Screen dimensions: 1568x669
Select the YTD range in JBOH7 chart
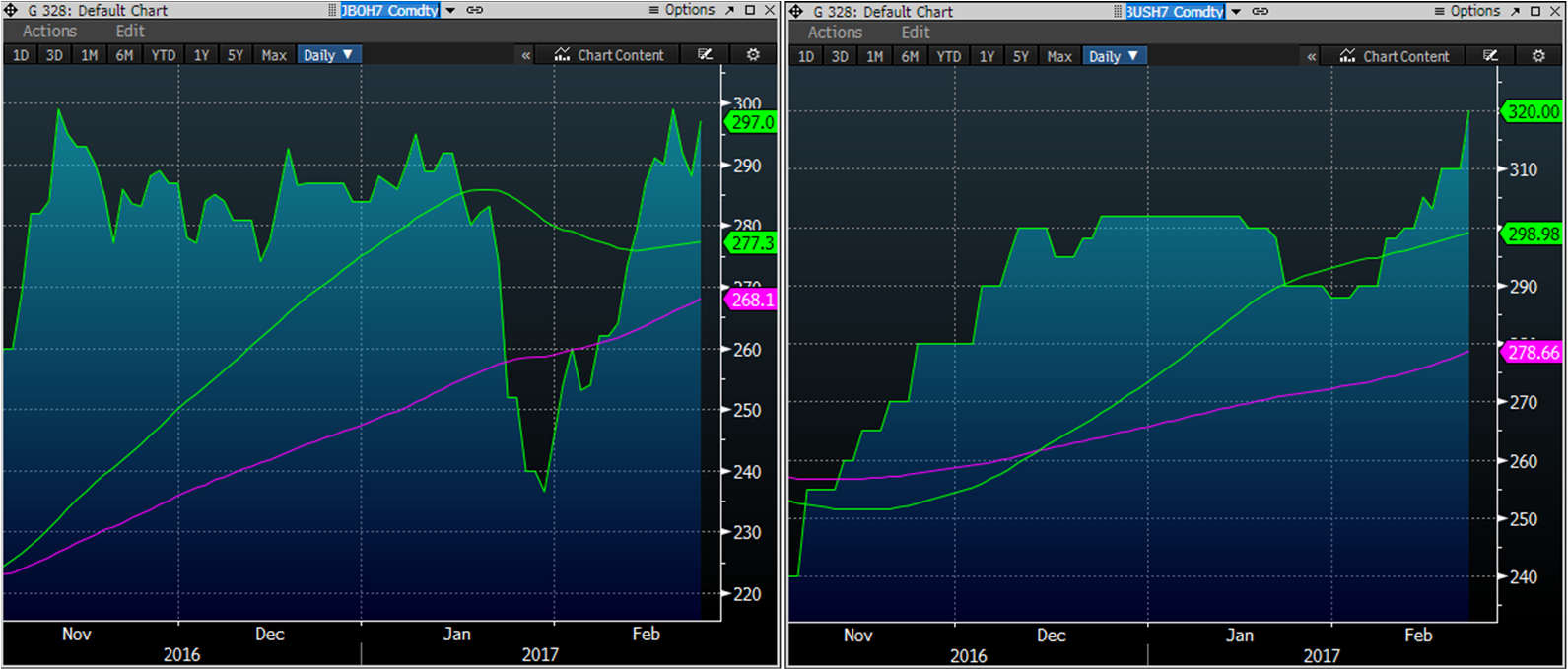(x=163, y=55)
